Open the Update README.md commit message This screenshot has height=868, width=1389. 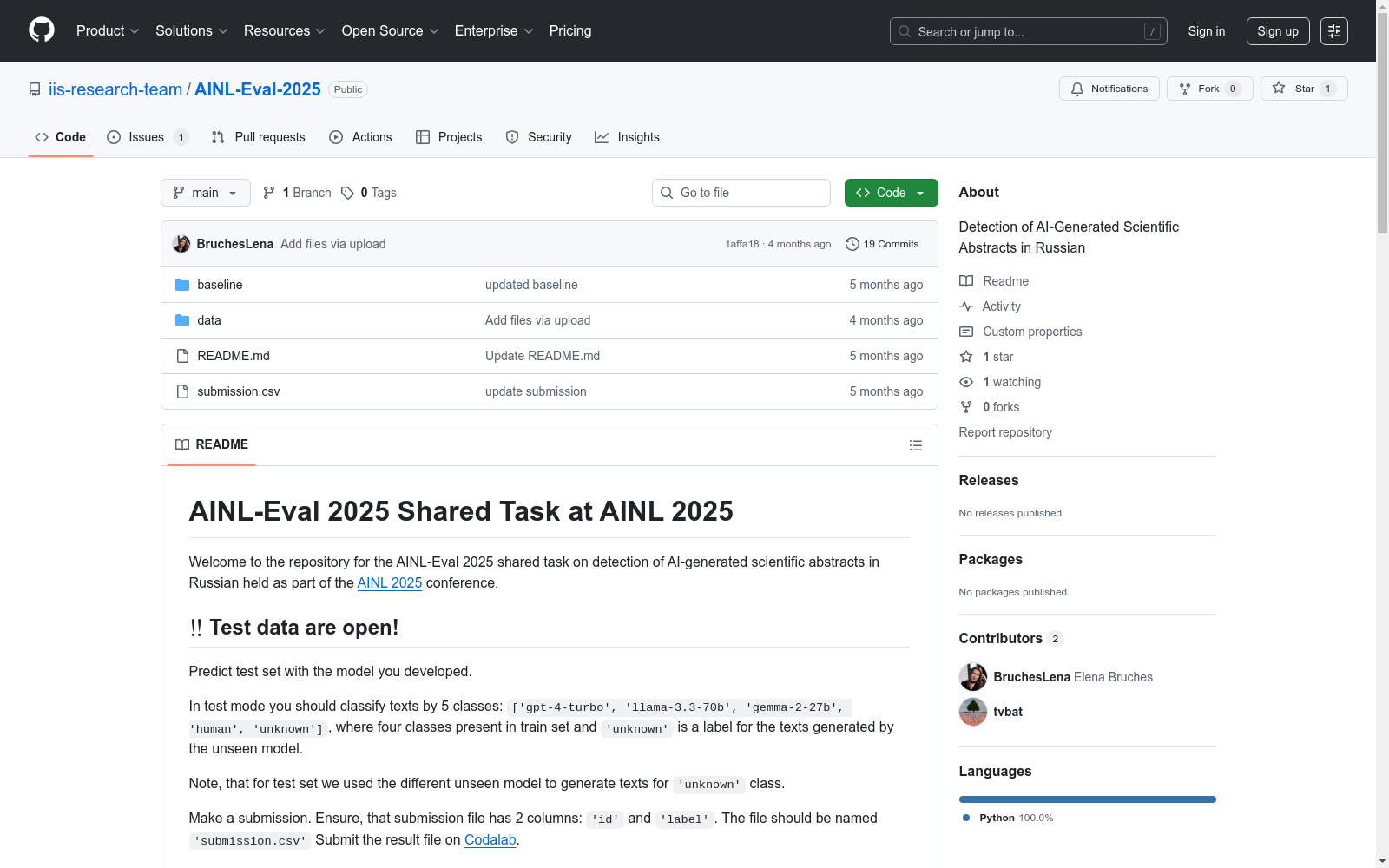pos(543,356)
